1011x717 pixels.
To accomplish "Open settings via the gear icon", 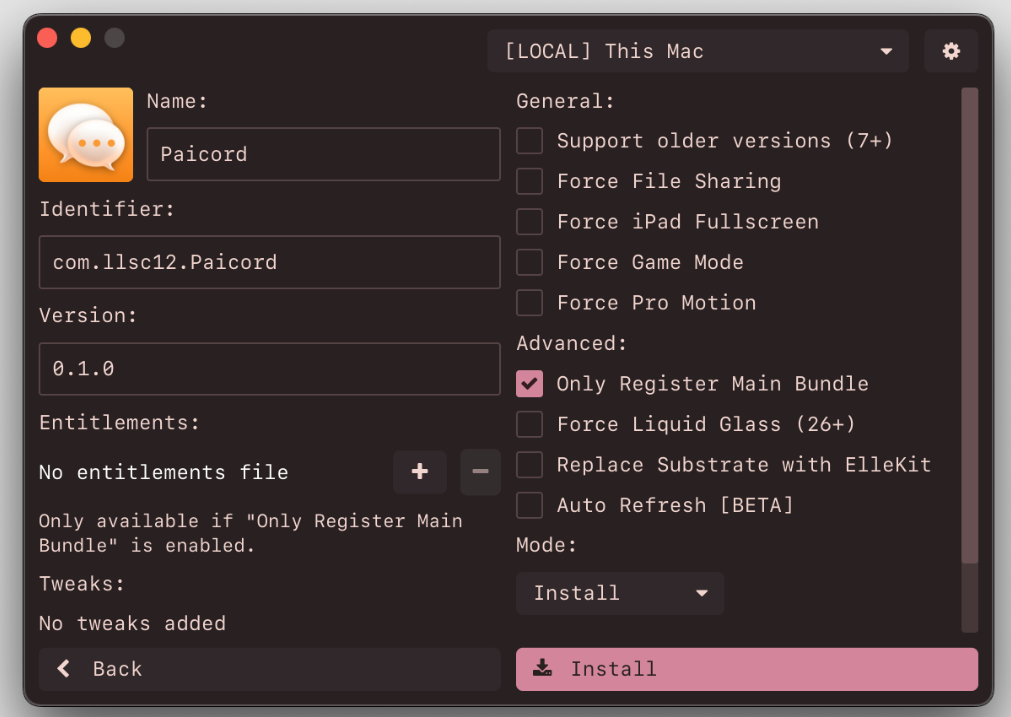I will click(950, 51).
